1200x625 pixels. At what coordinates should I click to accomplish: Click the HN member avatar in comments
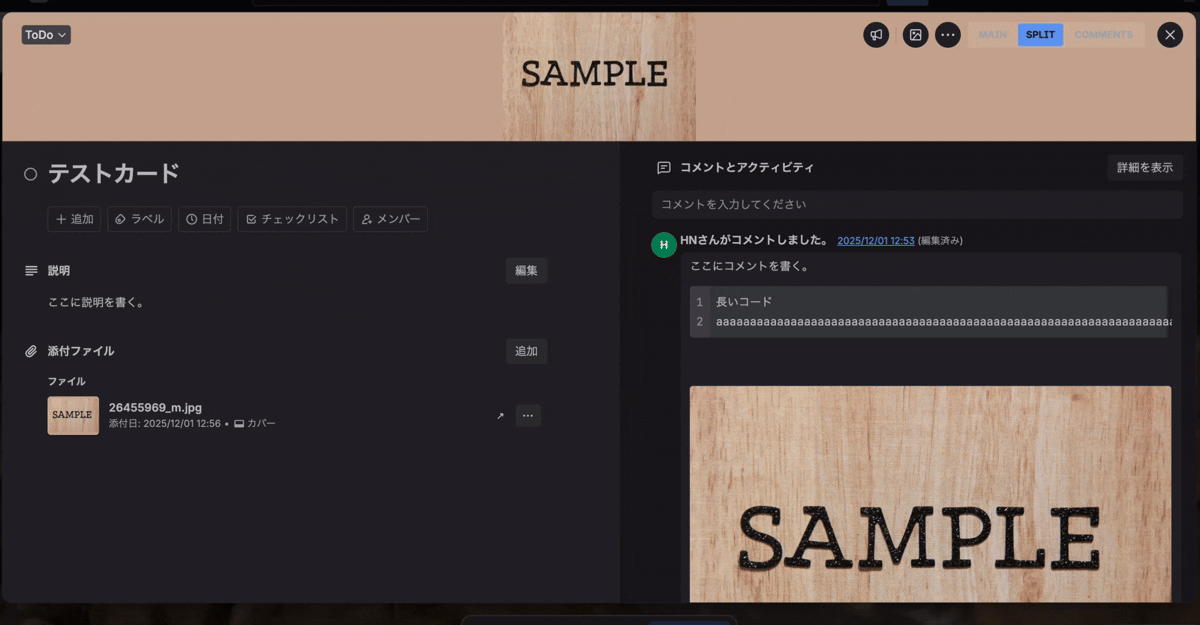click(663, 244)
